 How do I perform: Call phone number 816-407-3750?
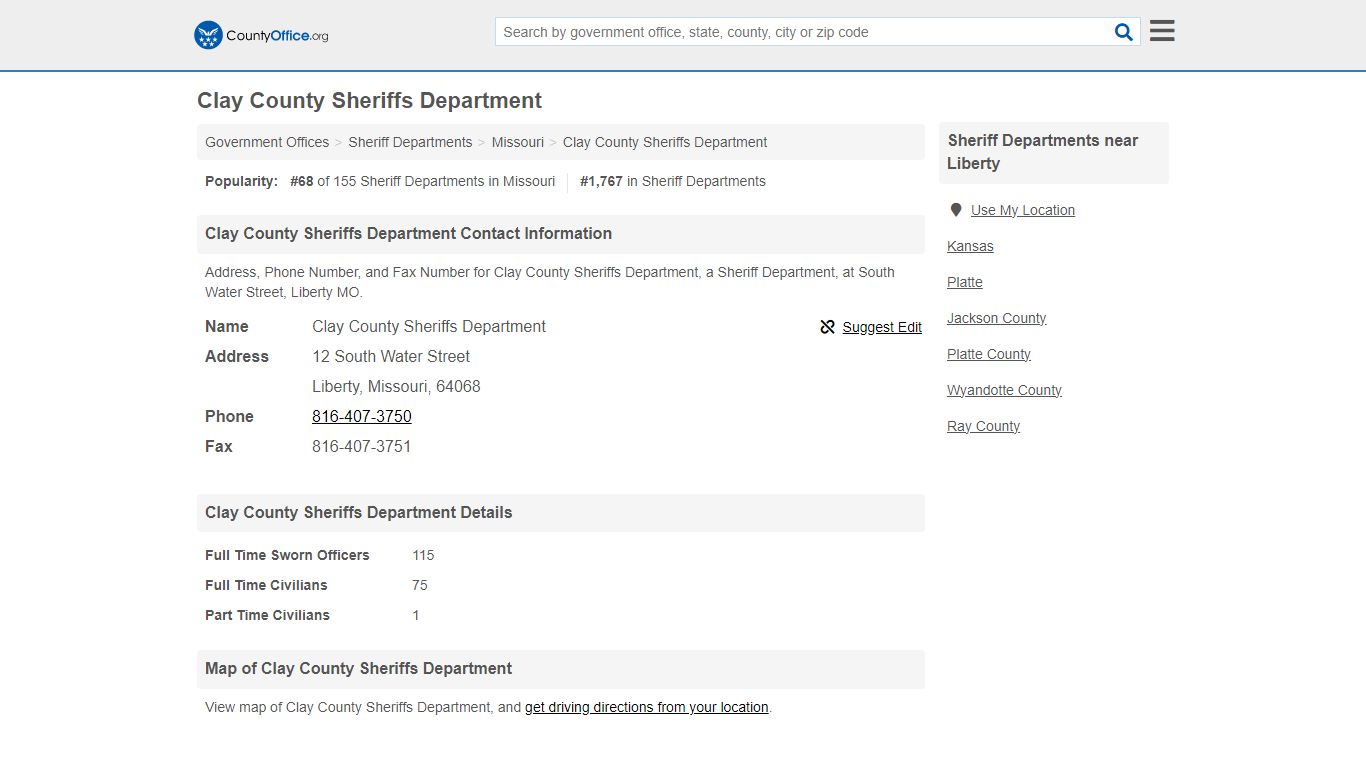(362, 416)
